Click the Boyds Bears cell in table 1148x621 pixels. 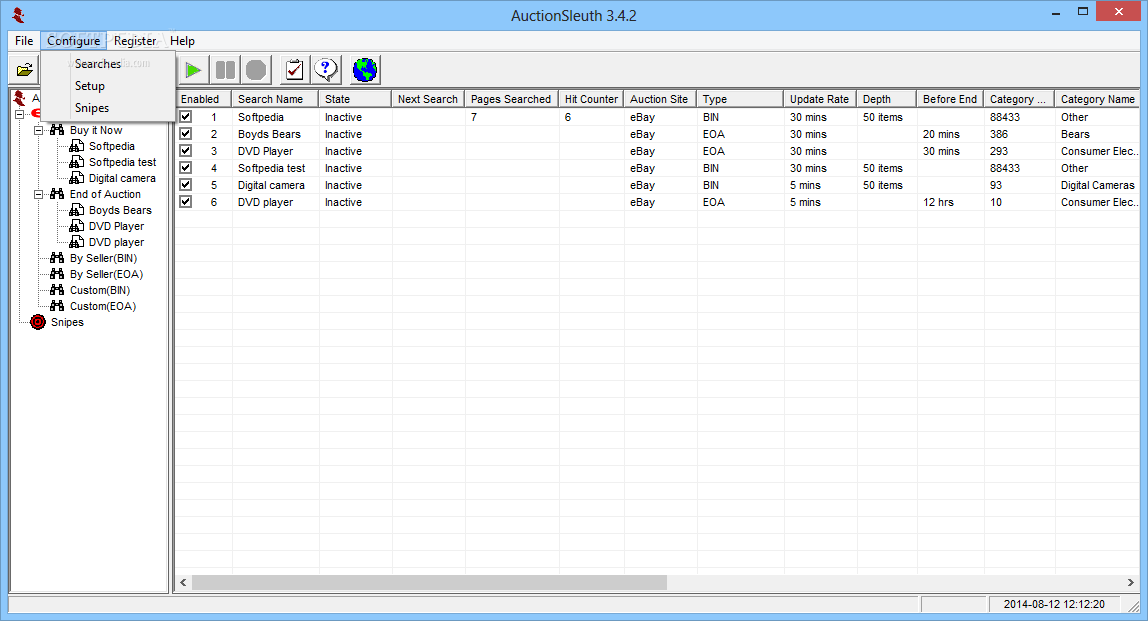pyautogui.click(x=269, y=134)
